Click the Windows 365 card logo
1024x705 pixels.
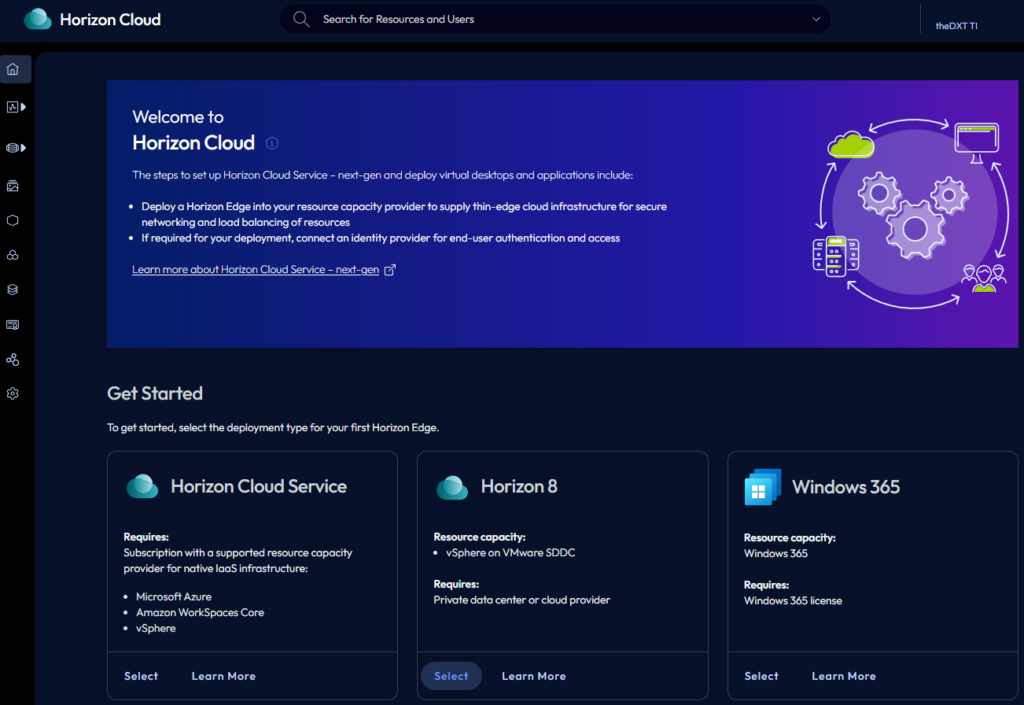[762, 487]
